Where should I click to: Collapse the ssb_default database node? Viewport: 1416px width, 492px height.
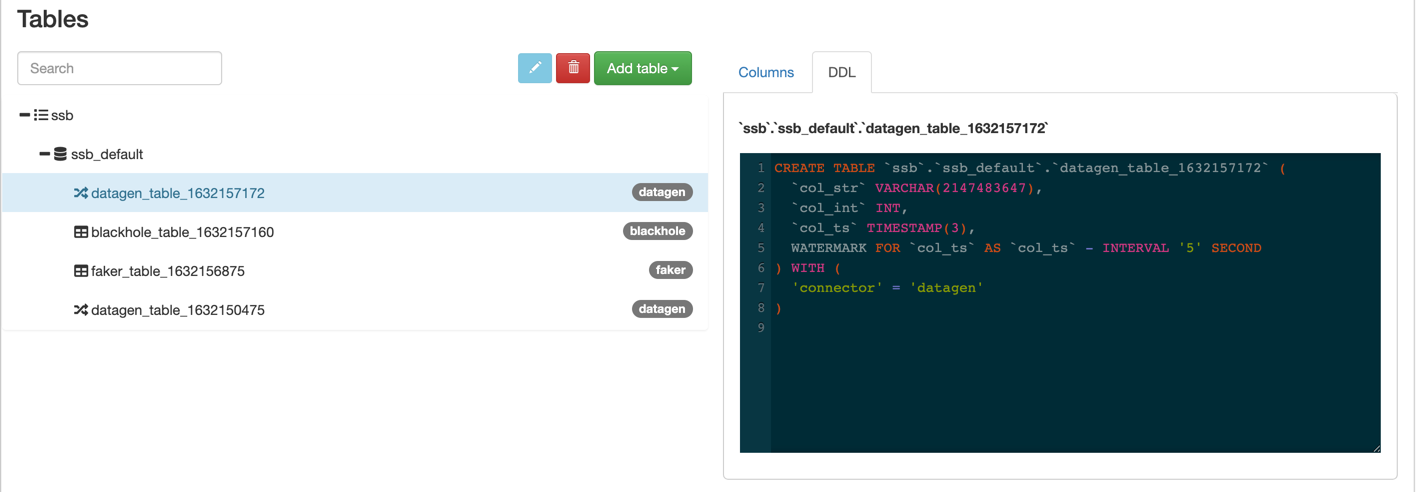tap(45, 154)
